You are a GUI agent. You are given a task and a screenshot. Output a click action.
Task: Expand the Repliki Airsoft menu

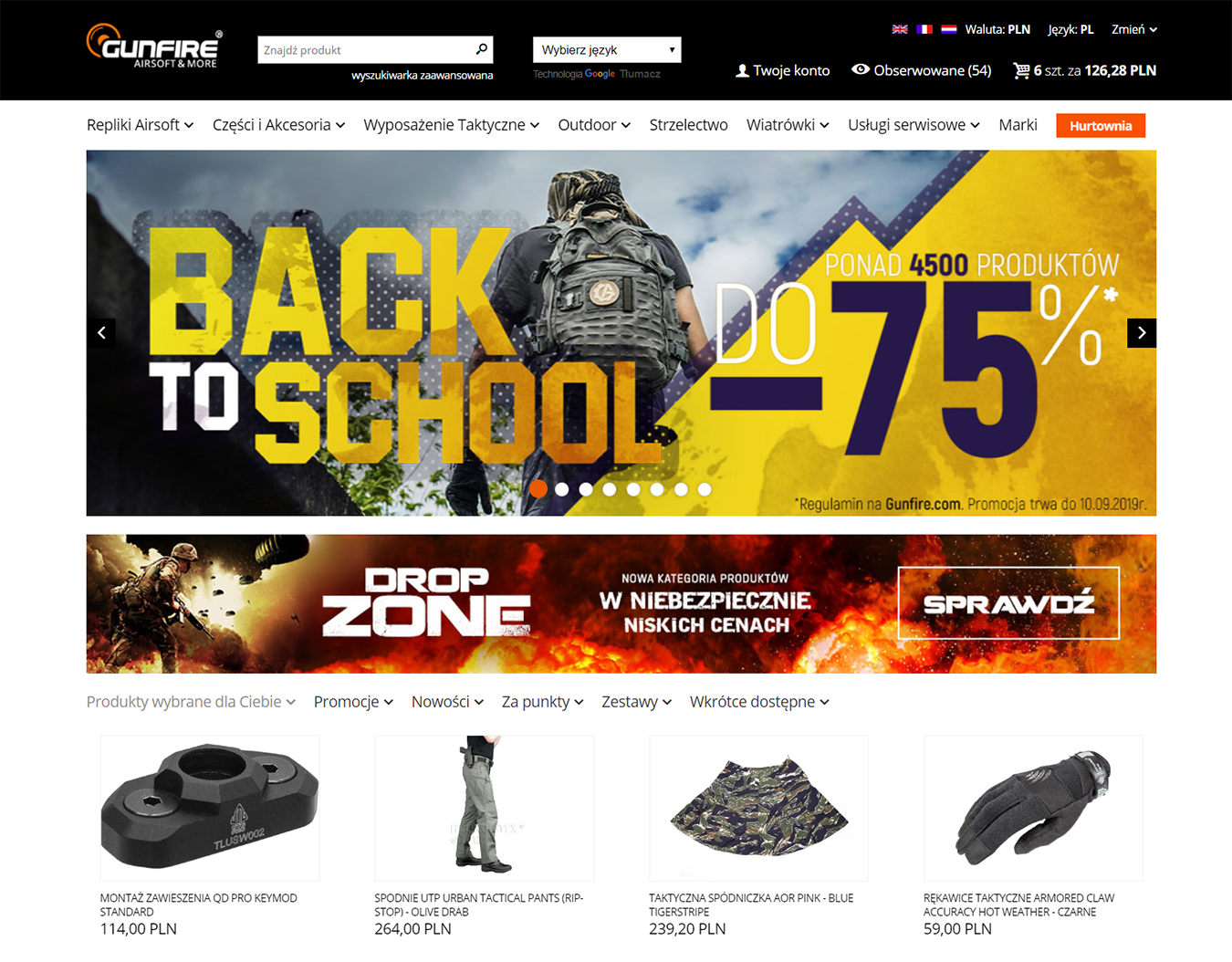141,125
